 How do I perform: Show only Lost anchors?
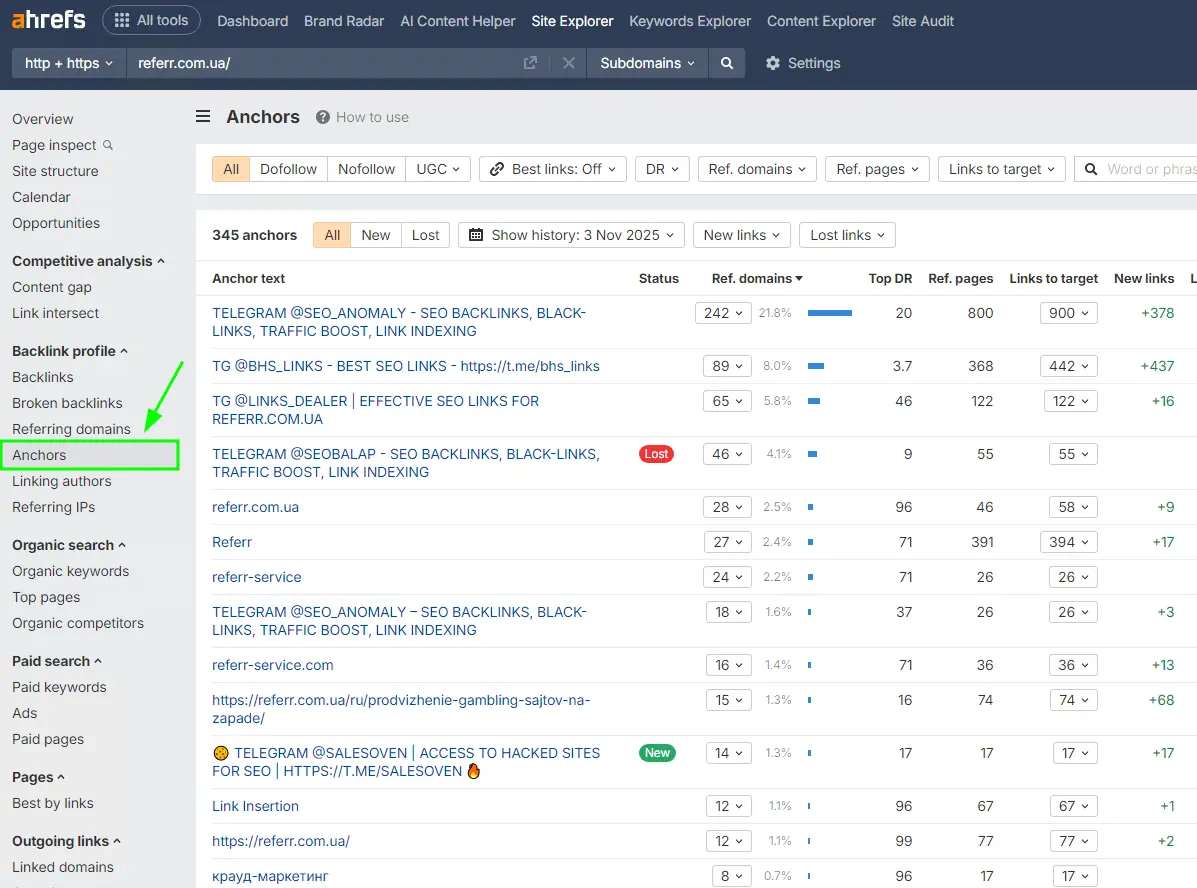pyautogui.click(x=425, y=234)
